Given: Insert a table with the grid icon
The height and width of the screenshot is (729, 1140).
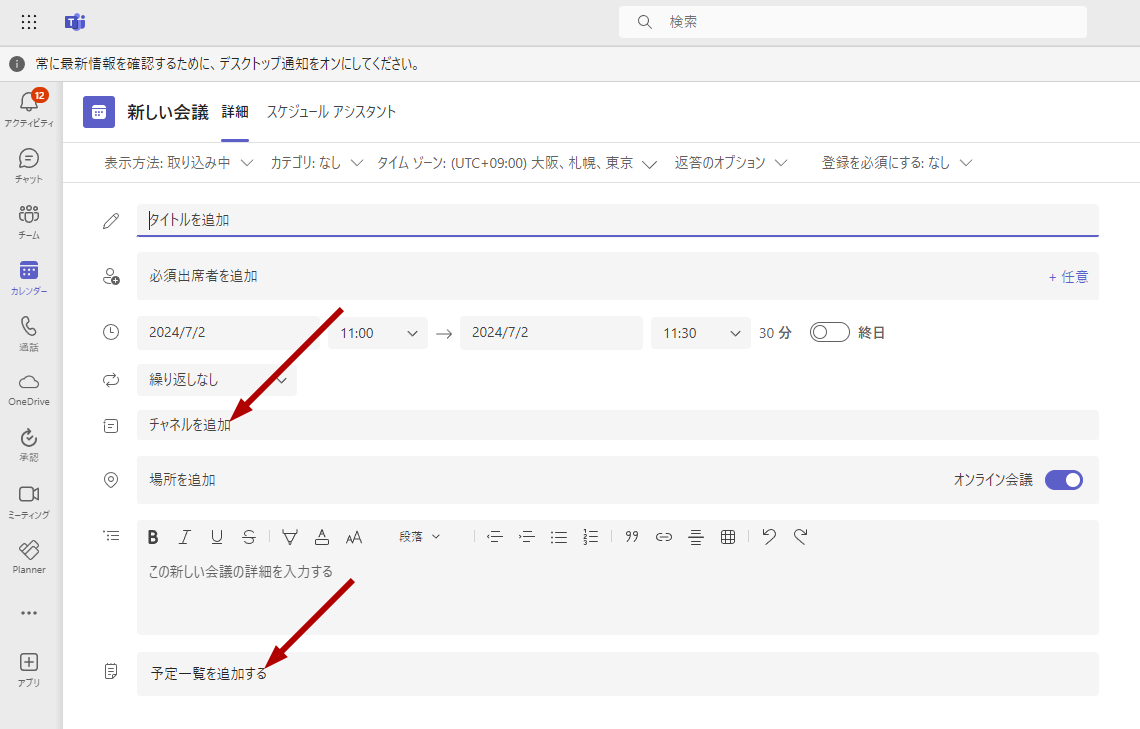Looking at the screenshot, I should [x=728, y=537].
